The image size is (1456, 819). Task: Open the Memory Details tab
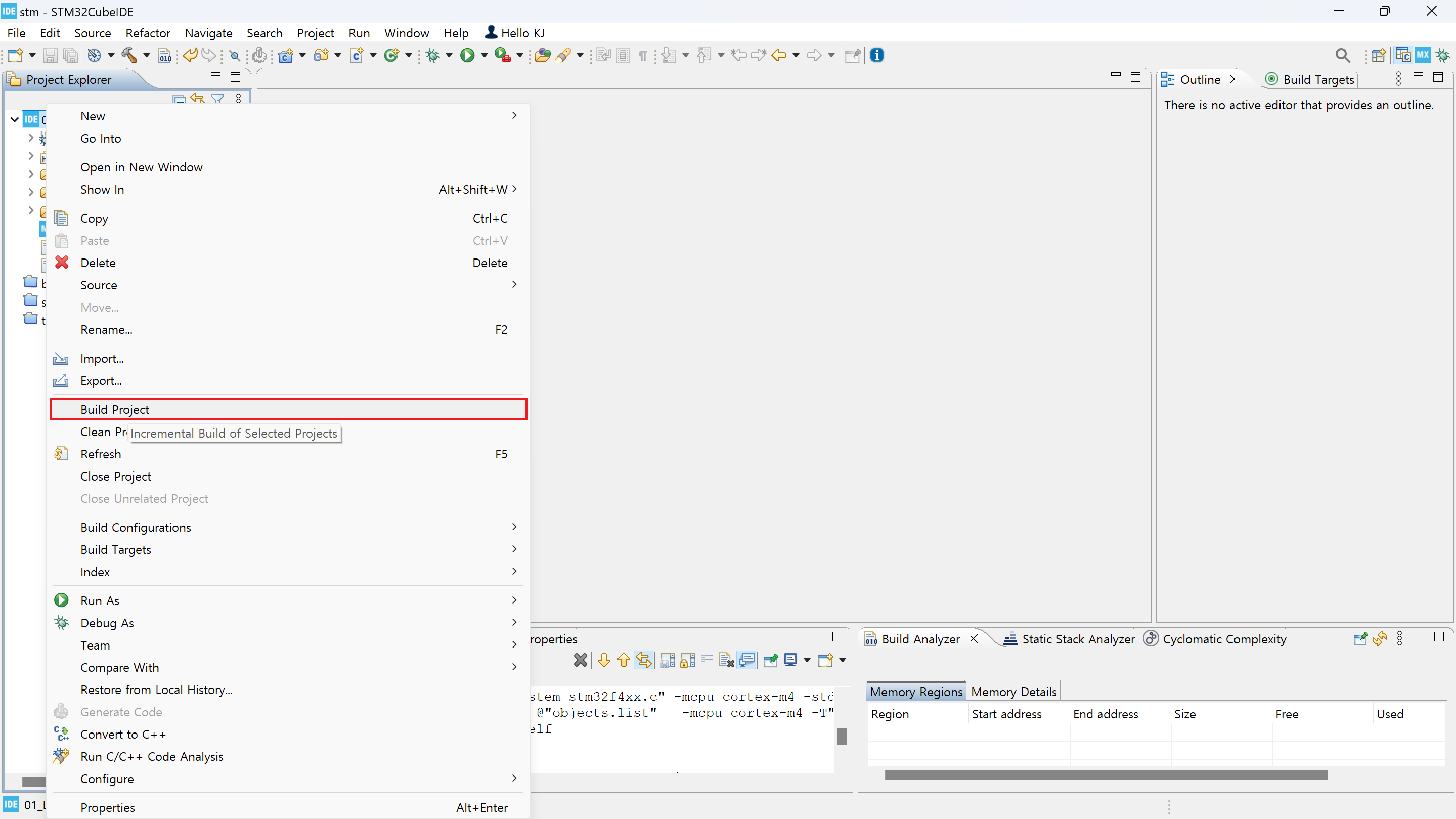[x=1013, y=692]
